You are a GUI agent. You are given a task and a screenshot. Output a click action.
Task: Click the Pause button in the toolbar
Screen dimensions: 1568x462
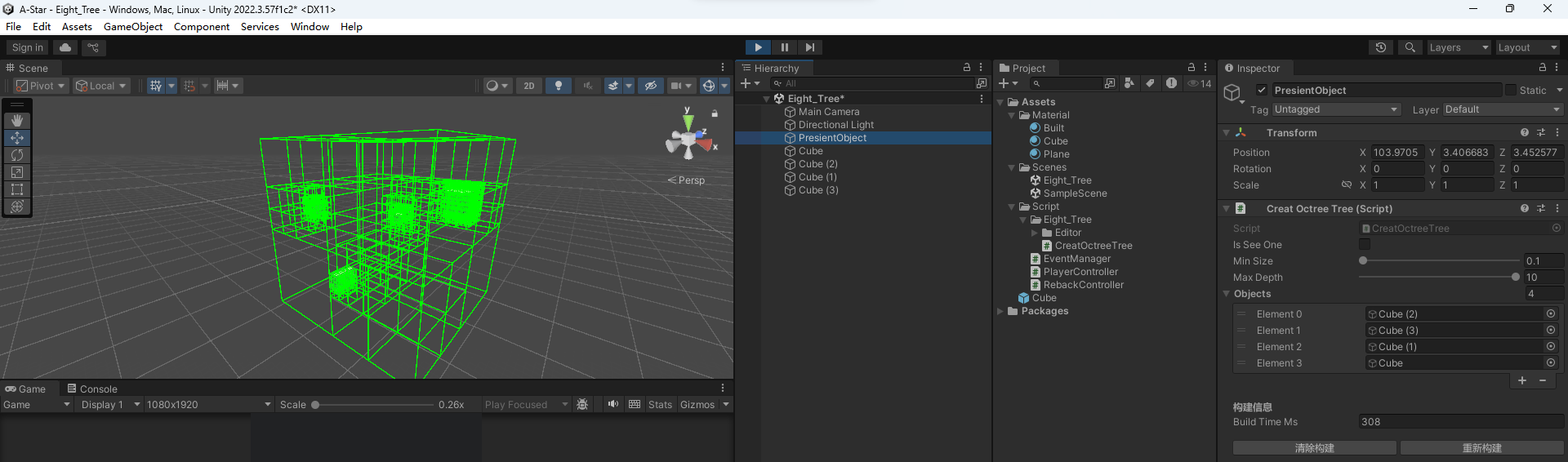[784, 47]
